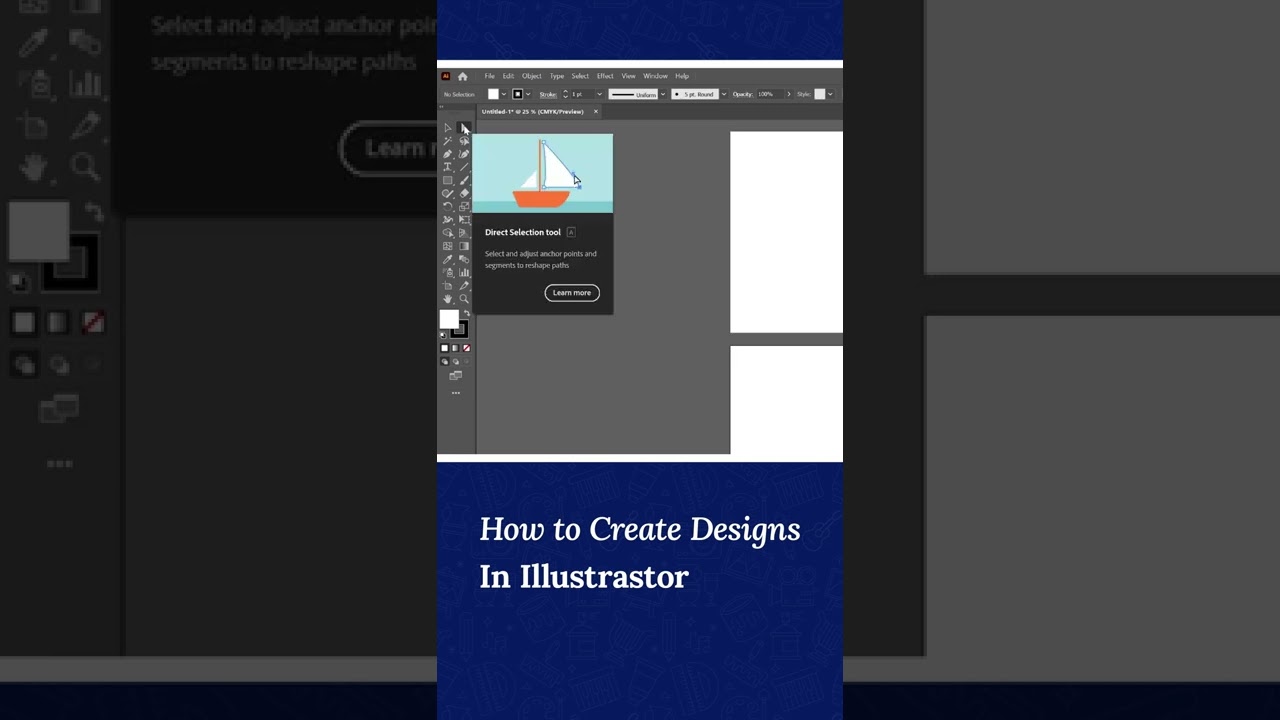Select the Selection tool arrow
Viewport: 1280px width, 720px height.
[x=448, y=128]
